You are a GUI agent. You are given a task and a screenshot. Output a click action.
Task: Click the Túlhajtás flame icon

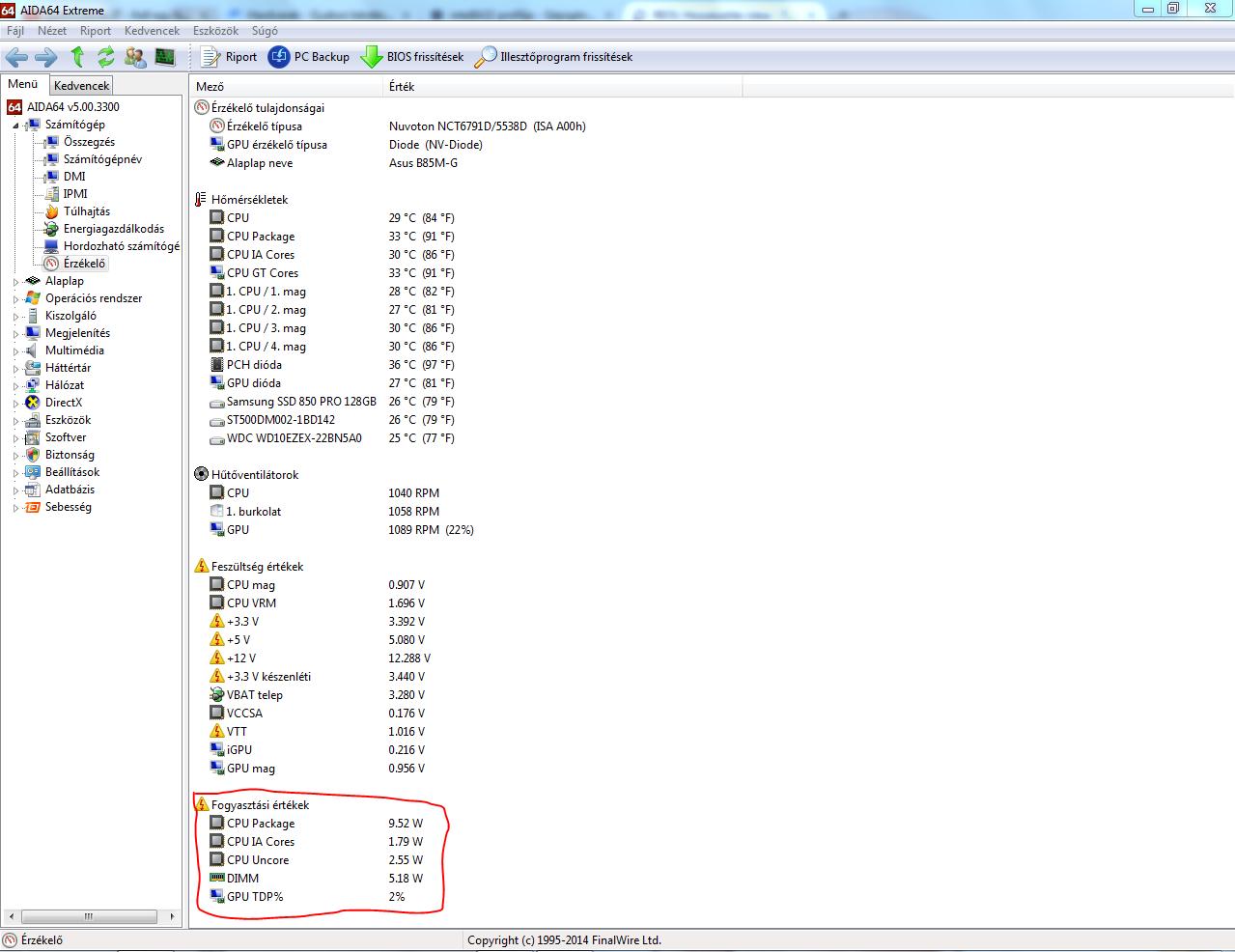(x=51, y=211)
